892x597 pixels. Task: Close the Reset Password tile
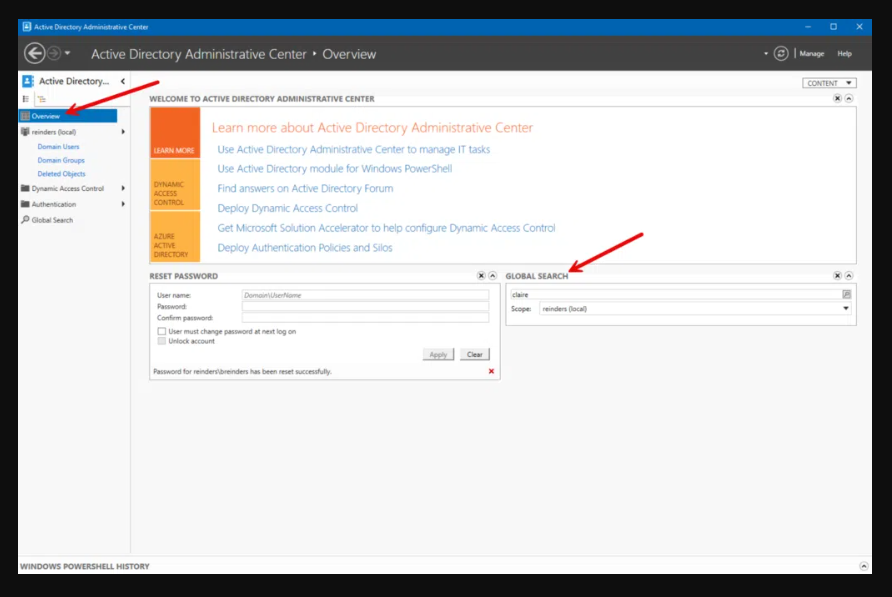click(481, 275)
